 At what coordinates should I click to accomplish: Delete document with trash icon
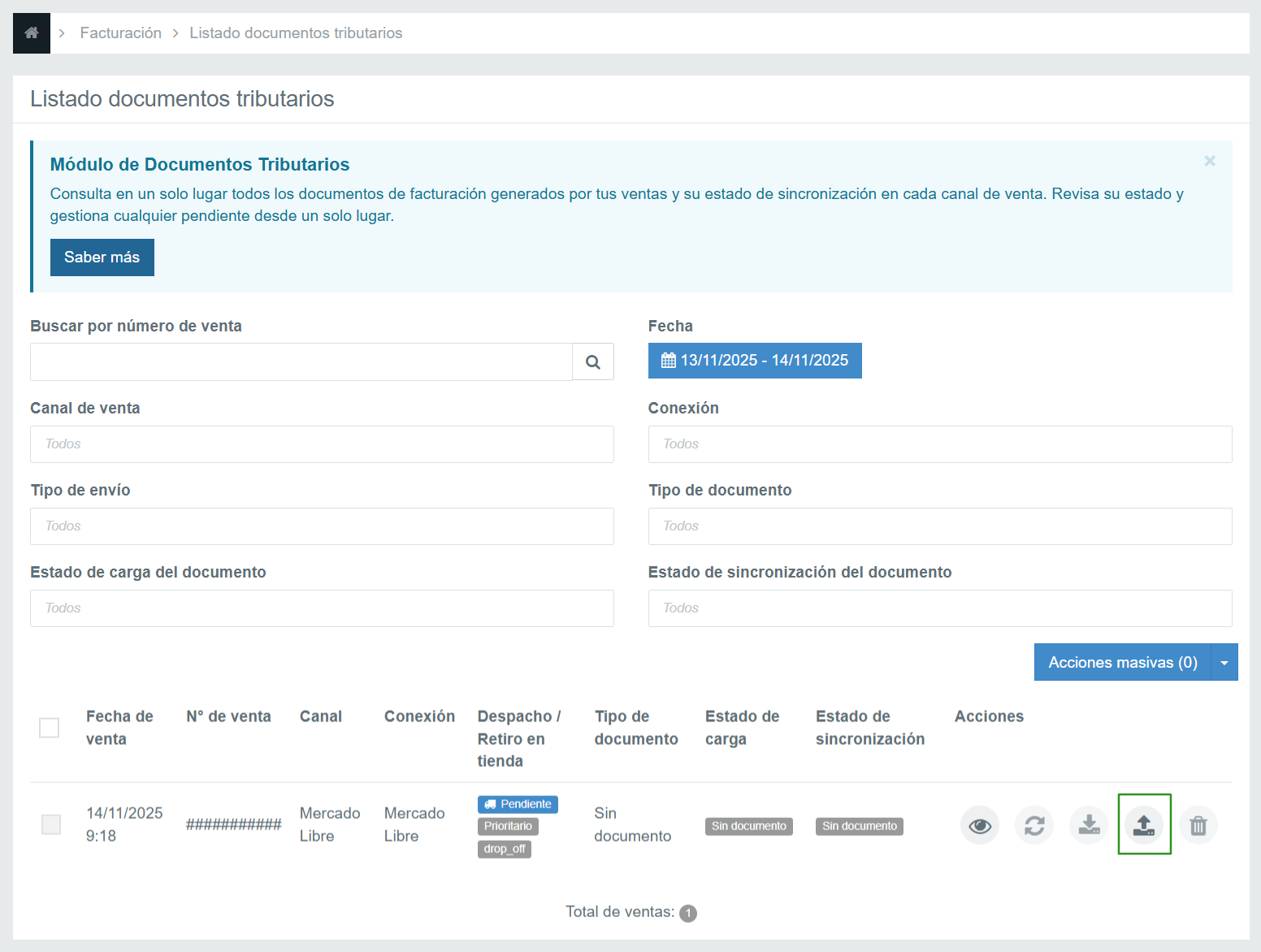coord(1198,826)
